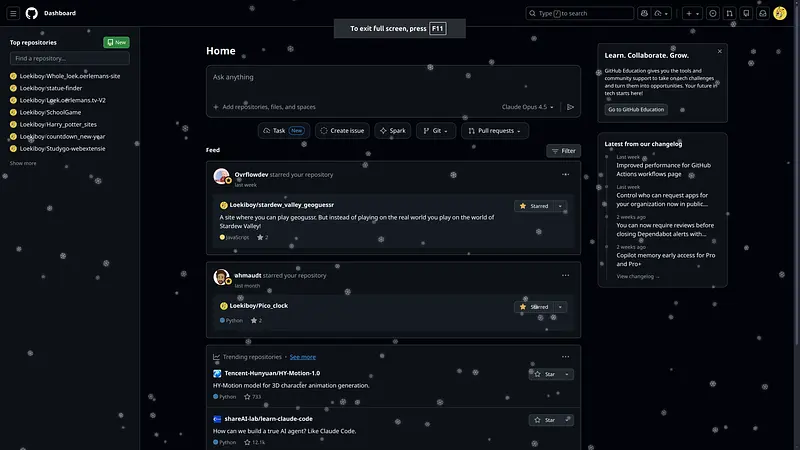Viewport: 800px width, 450px height.
Task: Click the GitHub Octocat logo
Action: pos(31,13)
